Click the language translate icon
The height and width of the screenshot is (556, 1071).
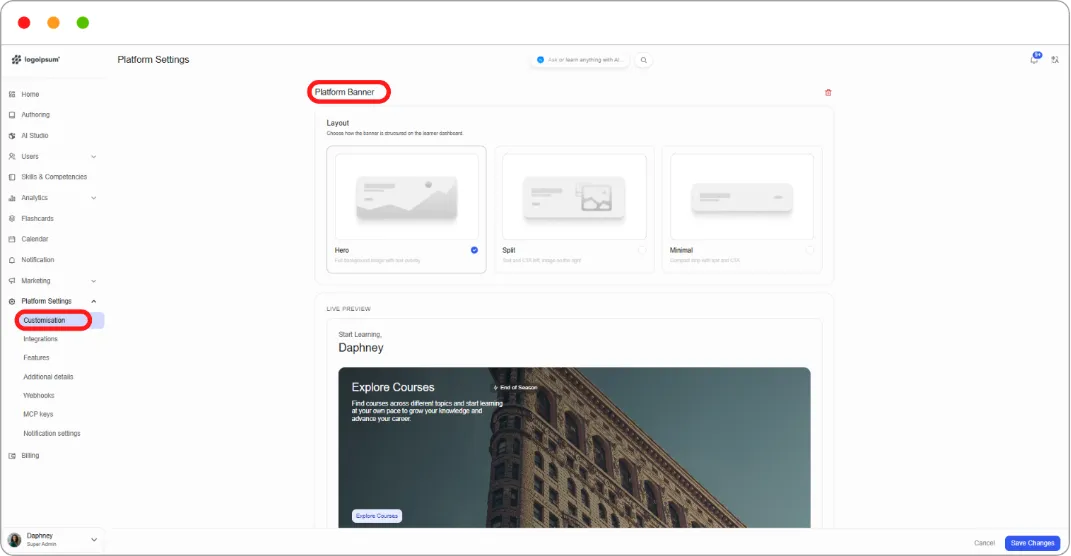[x=1055, y=60]
